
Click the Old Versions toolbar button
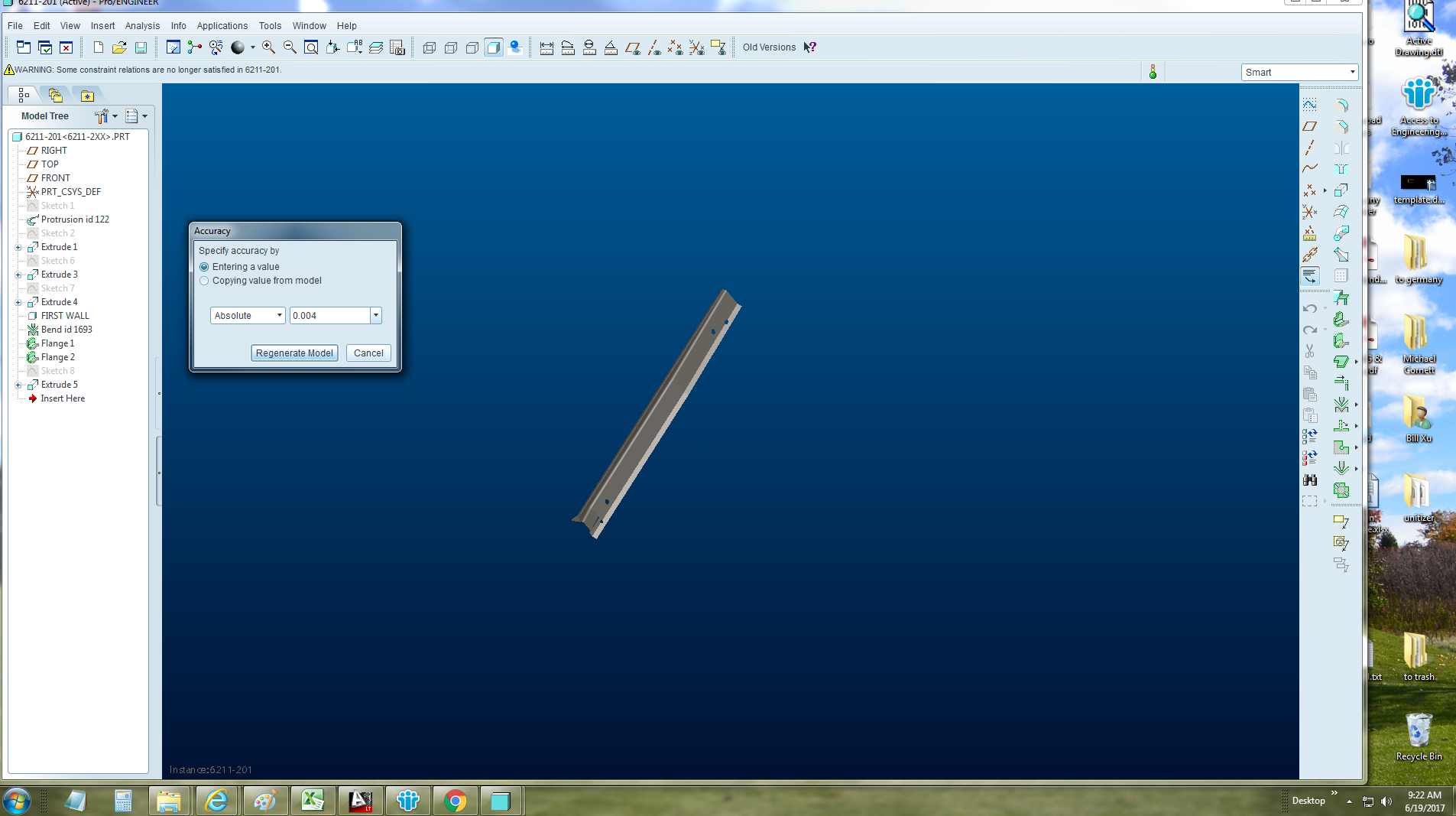point(769,47)
